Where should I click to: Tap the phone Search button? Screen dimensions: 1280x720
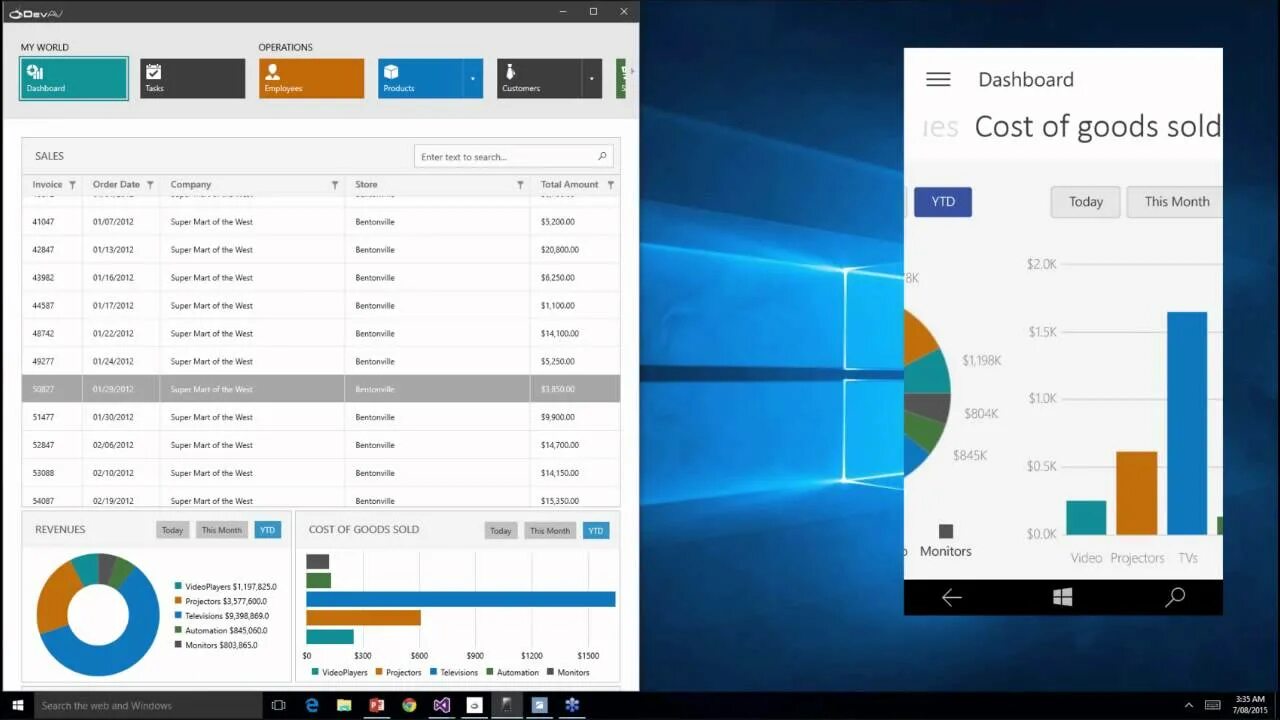(1175, 597)
